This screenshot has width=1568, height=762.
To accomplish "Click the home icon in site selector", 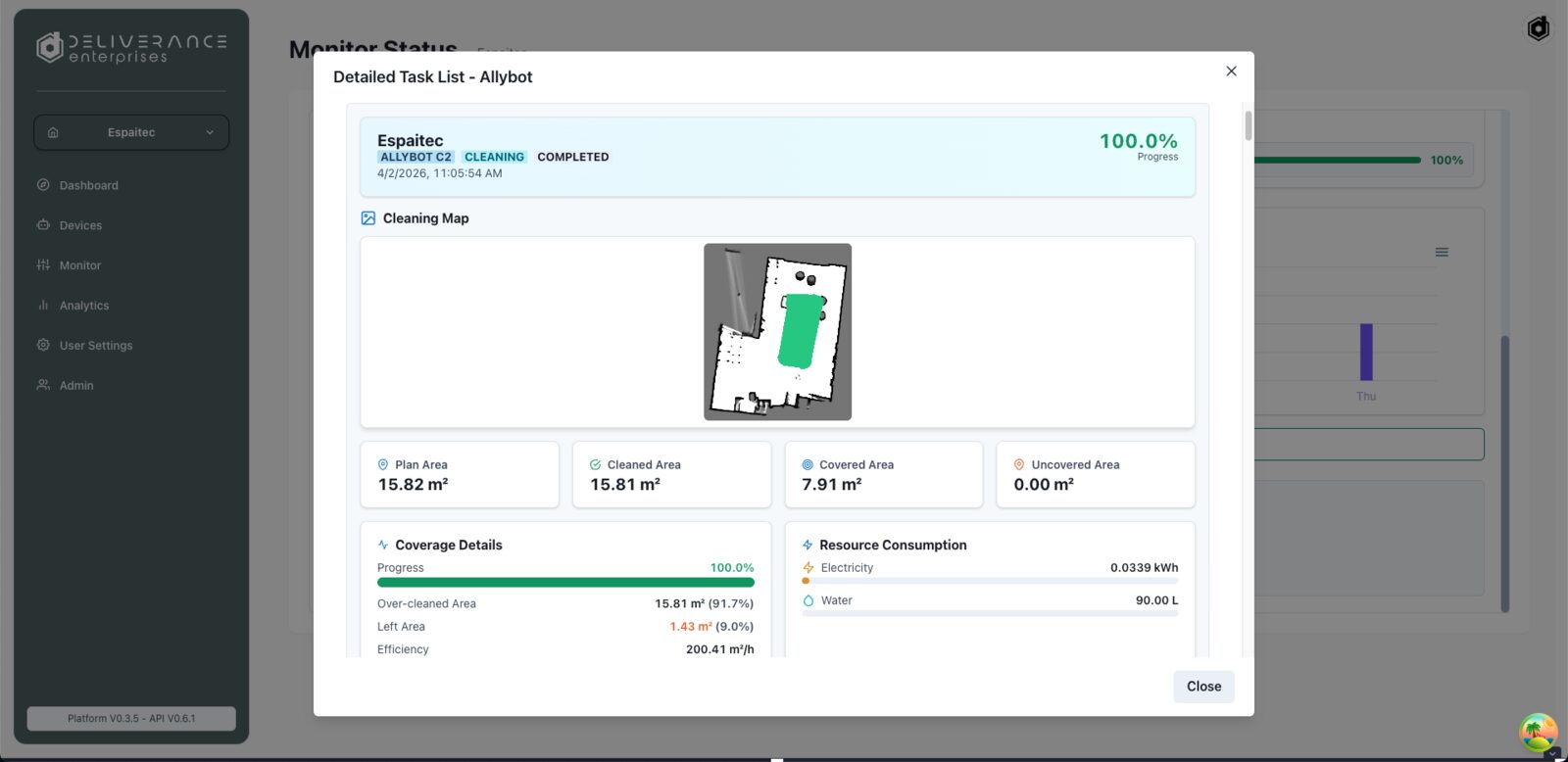I will [x=53, y=132].
